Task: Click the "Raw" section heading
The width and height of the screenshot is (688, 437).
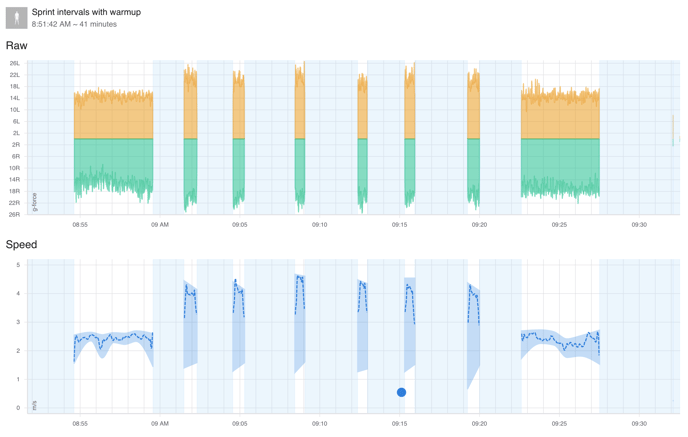Action: [17, 46]
